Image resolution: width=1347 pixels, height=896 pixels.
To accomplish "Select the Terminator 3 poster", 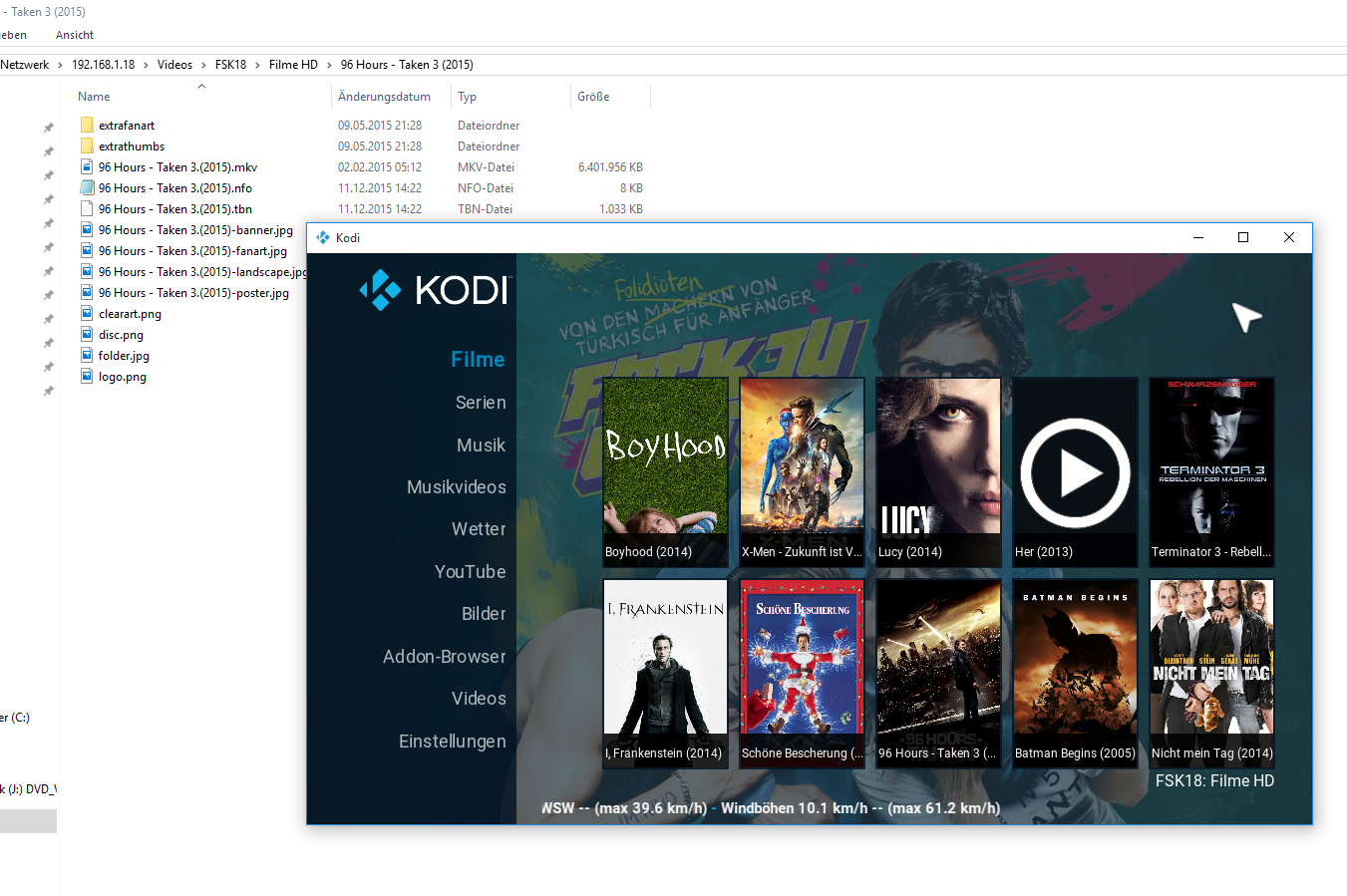I will [x=1211, y=471].
